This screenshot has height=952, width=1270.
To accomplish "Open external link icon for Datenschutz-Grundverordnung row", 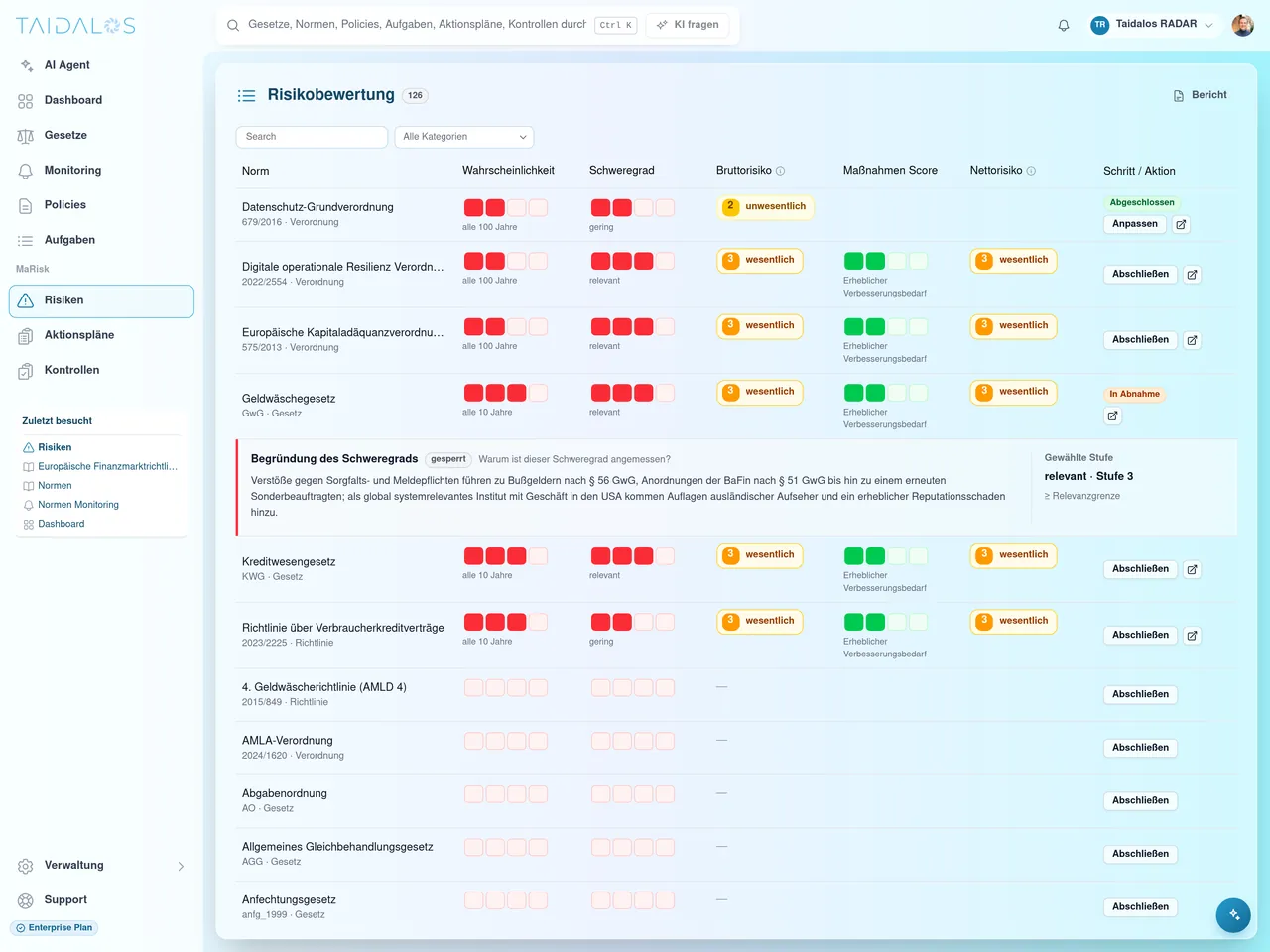I will pos(1181,224).
